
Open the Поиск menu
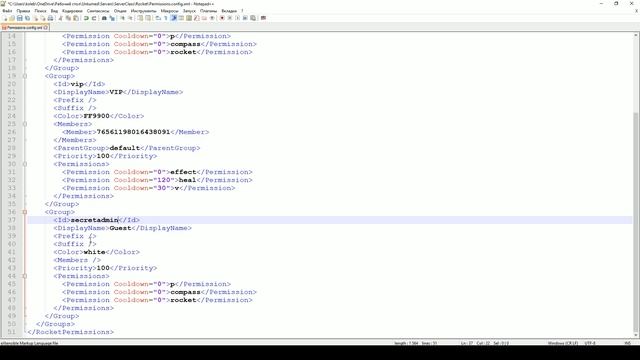point(40,11)
